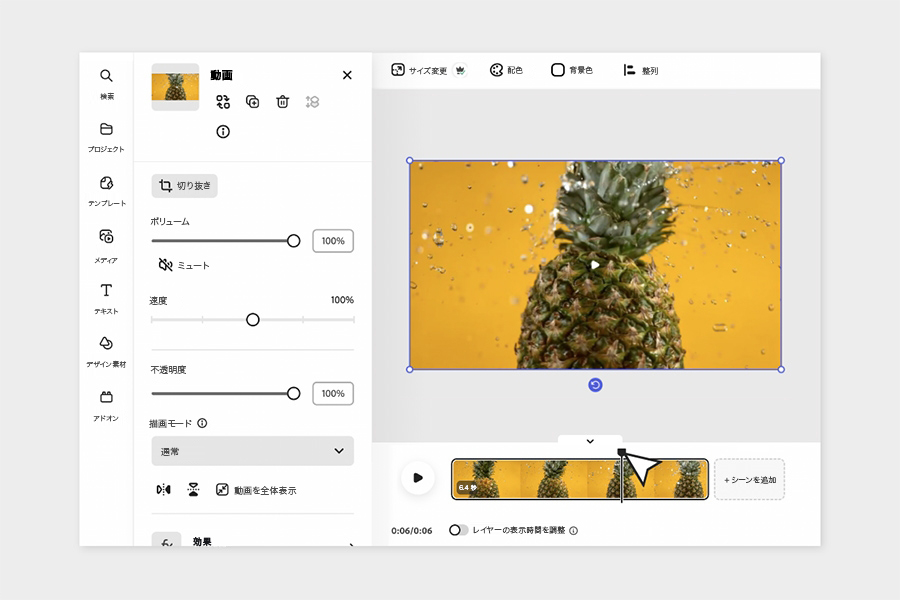
Task: Open the デザイン素材 sidebar item
Action: [106, 352]
